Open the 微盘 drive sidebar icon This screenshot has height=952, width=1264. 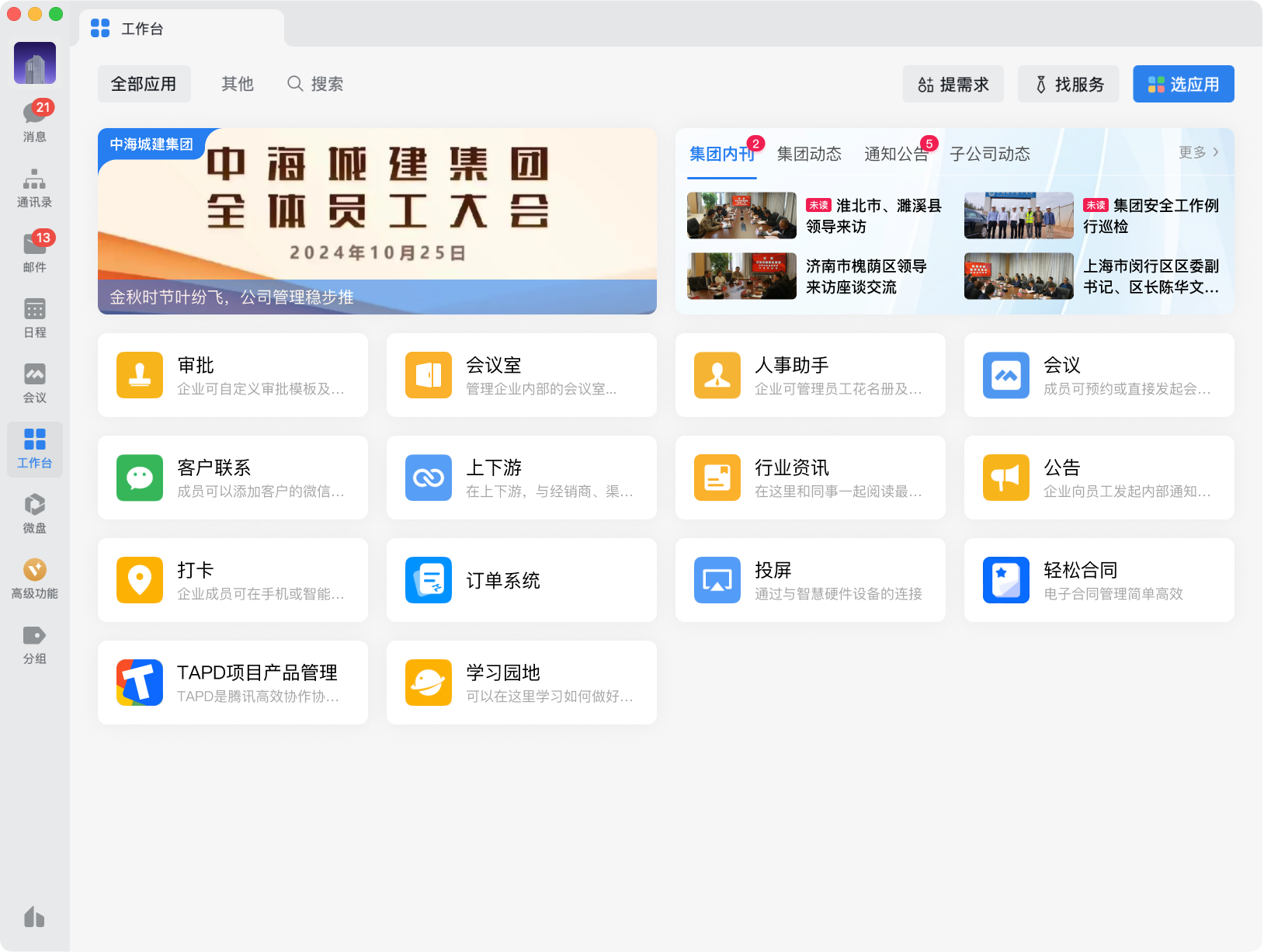(35, 513)
